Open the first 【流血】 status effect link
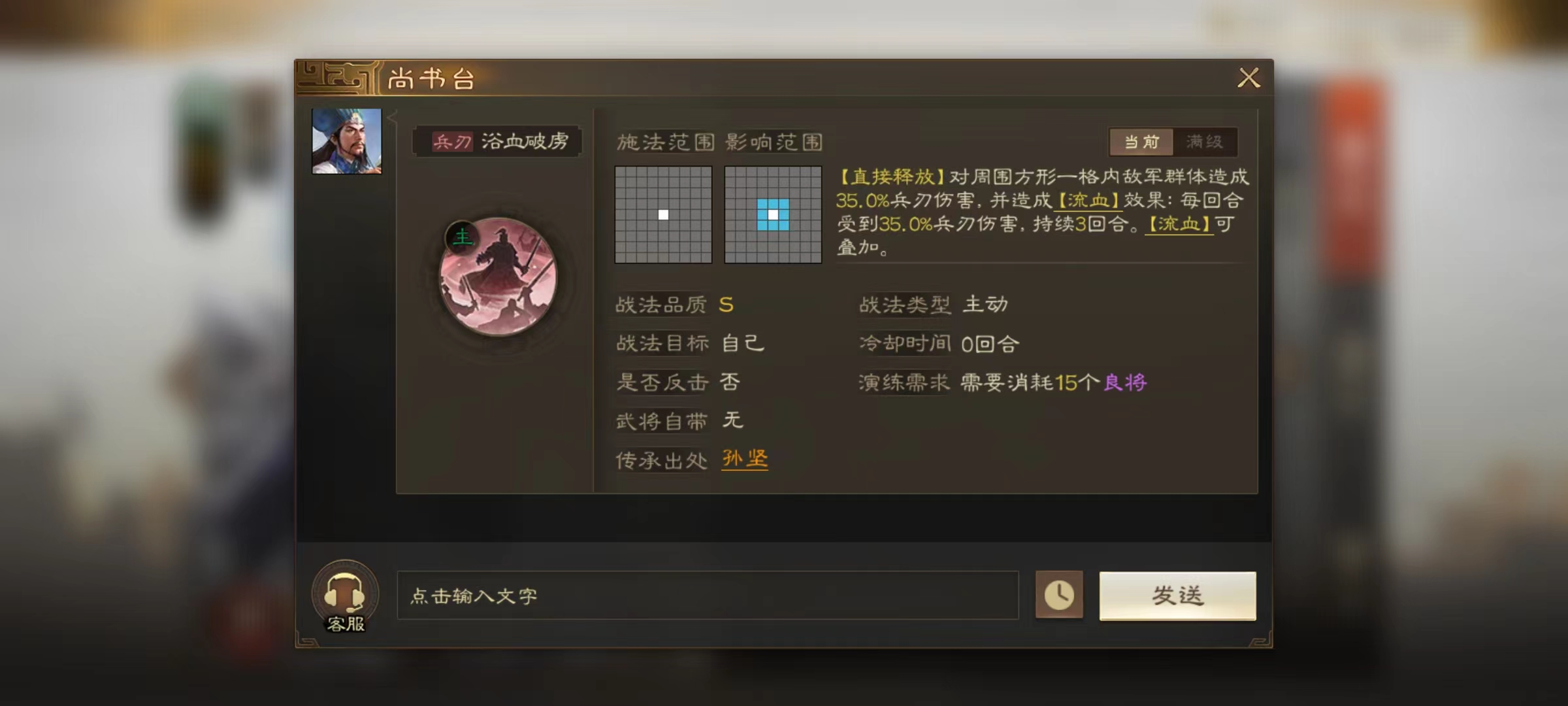Viewport: 1568px width, 706px height. click(x=1088, y=201)
